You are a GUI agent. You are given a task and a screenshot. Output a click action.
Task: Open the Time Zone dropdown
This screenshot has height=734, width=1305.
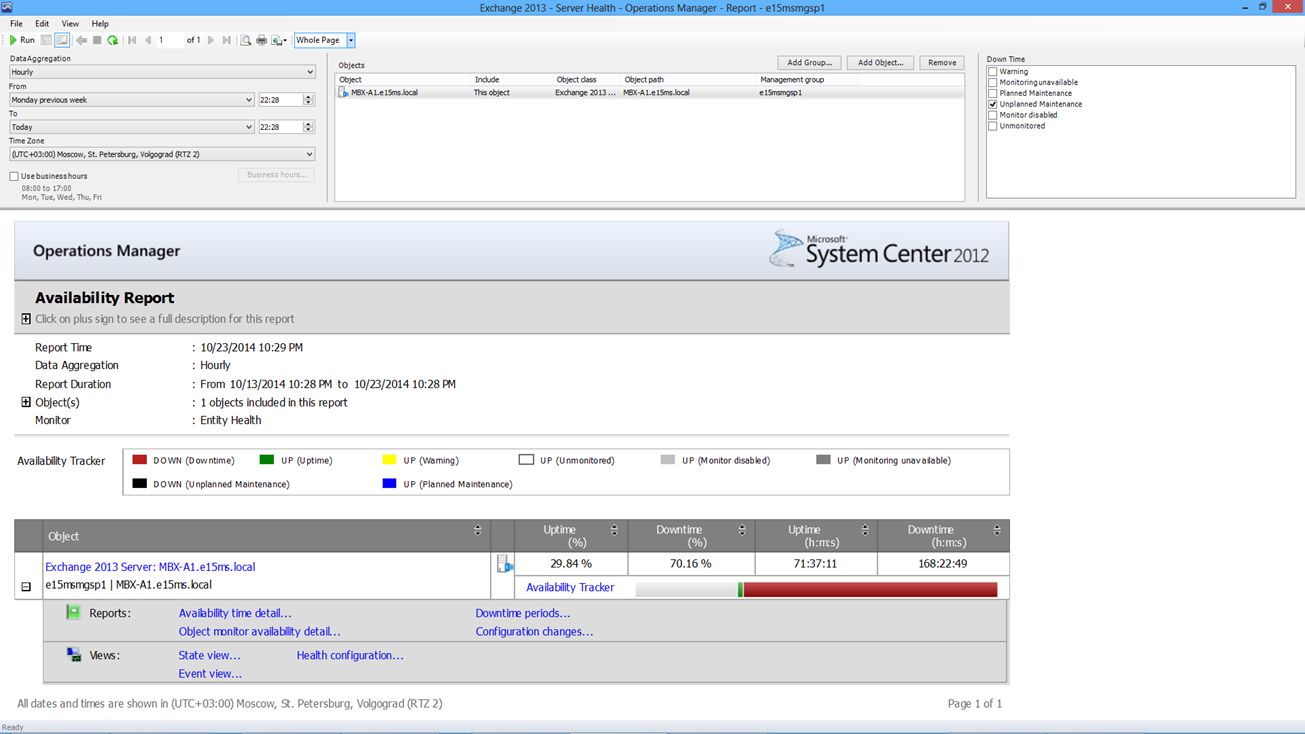point(162,154)
